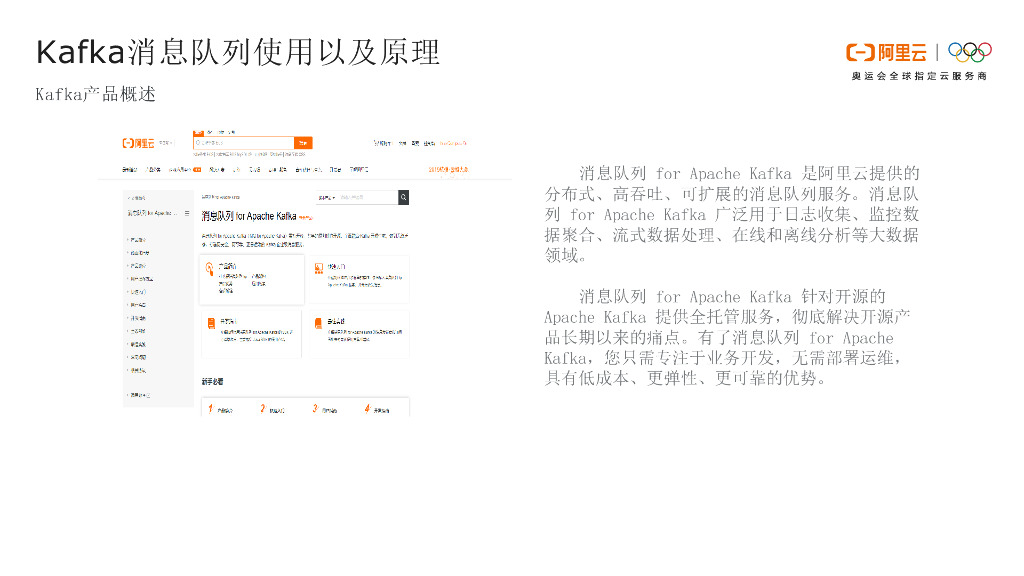Click the orange account link in header

pyautogui.click(x=453, y=143)
